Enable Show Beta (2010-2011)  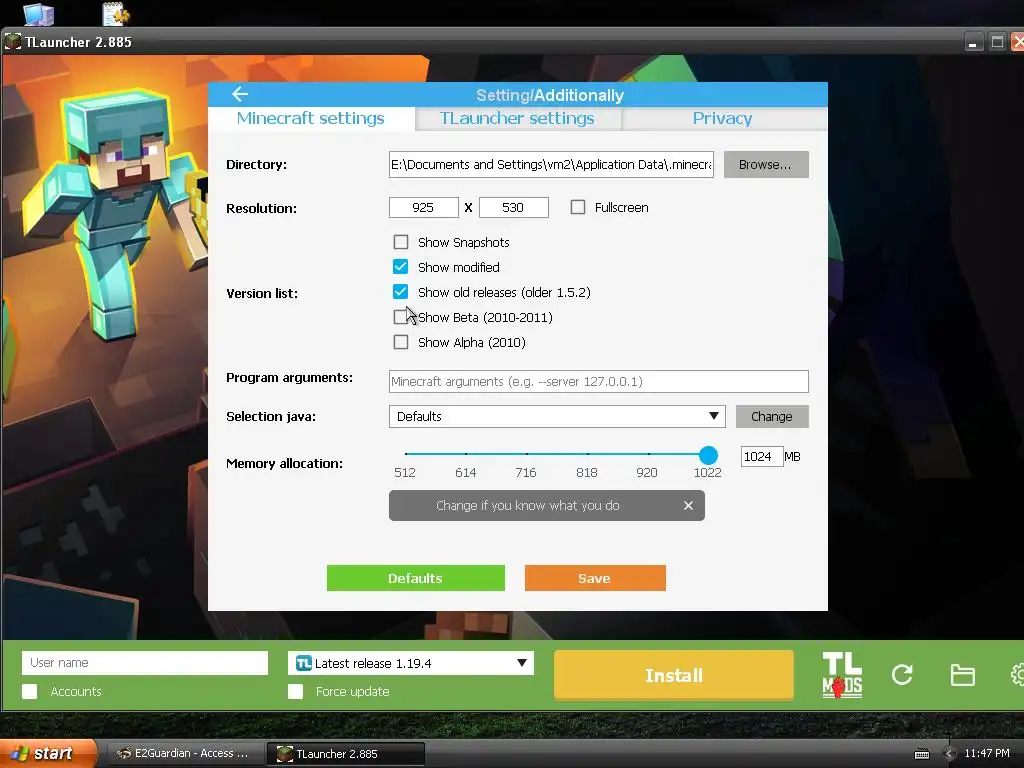tap(400, 317)
